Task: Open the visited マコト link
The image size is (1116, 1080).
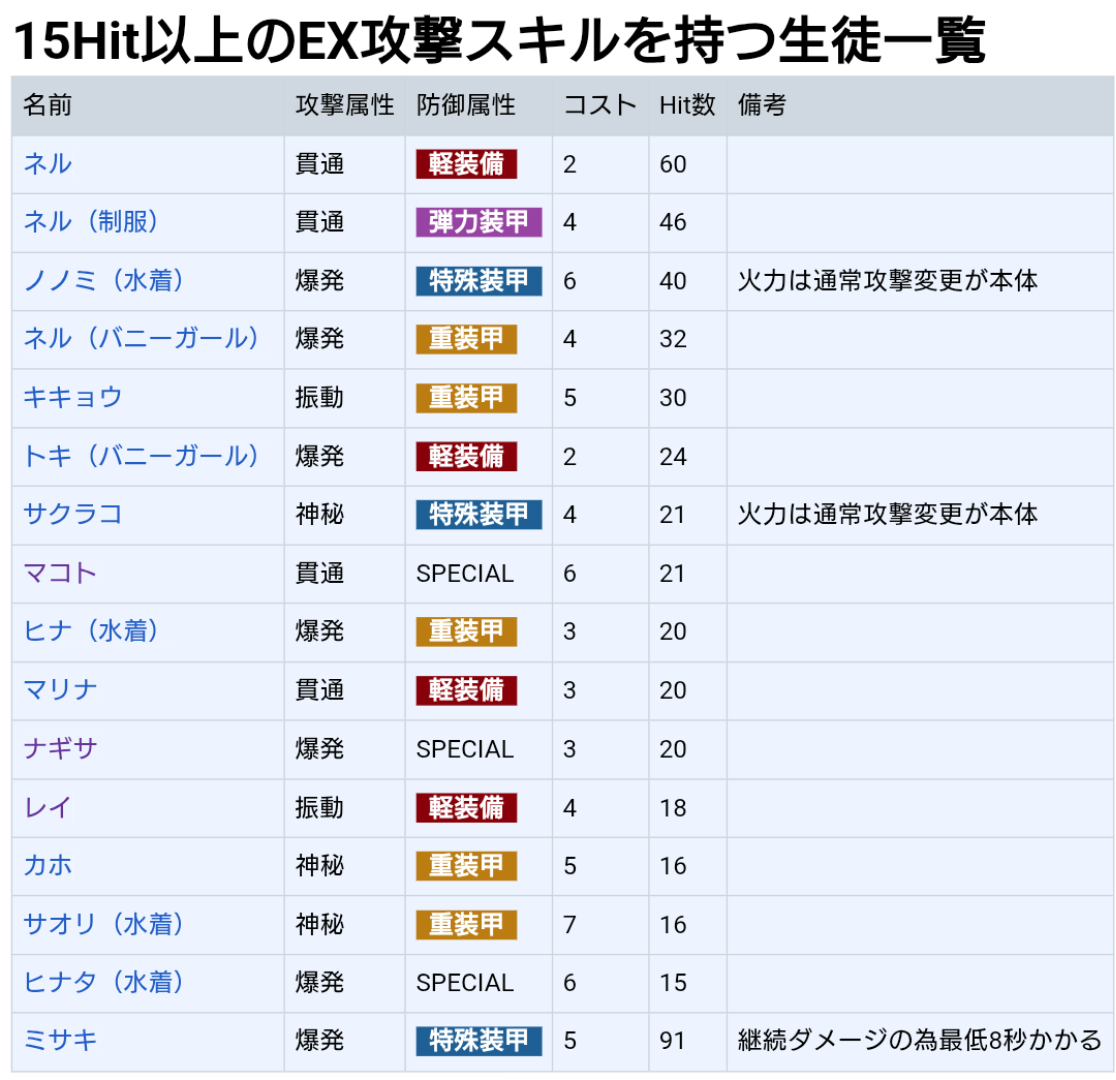Action: tap(60, 573)
